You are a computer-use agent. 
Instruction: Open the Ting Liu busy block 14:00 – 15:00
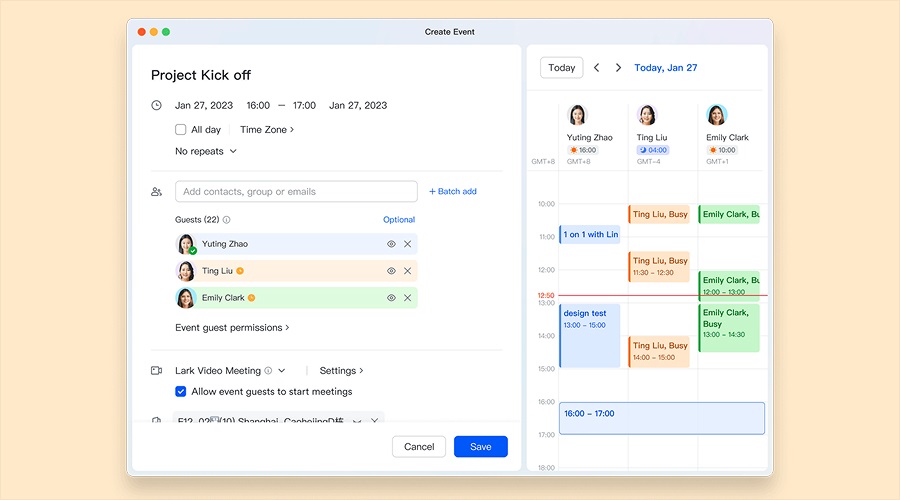659,352
